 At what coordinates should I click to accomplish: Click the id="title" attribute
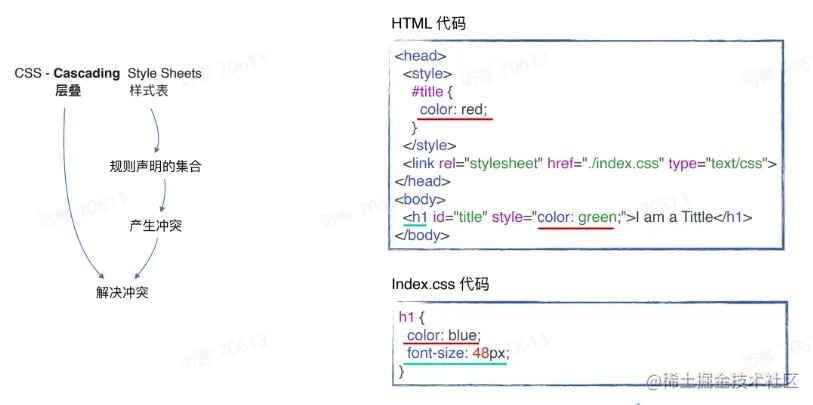tap(460, 217)
